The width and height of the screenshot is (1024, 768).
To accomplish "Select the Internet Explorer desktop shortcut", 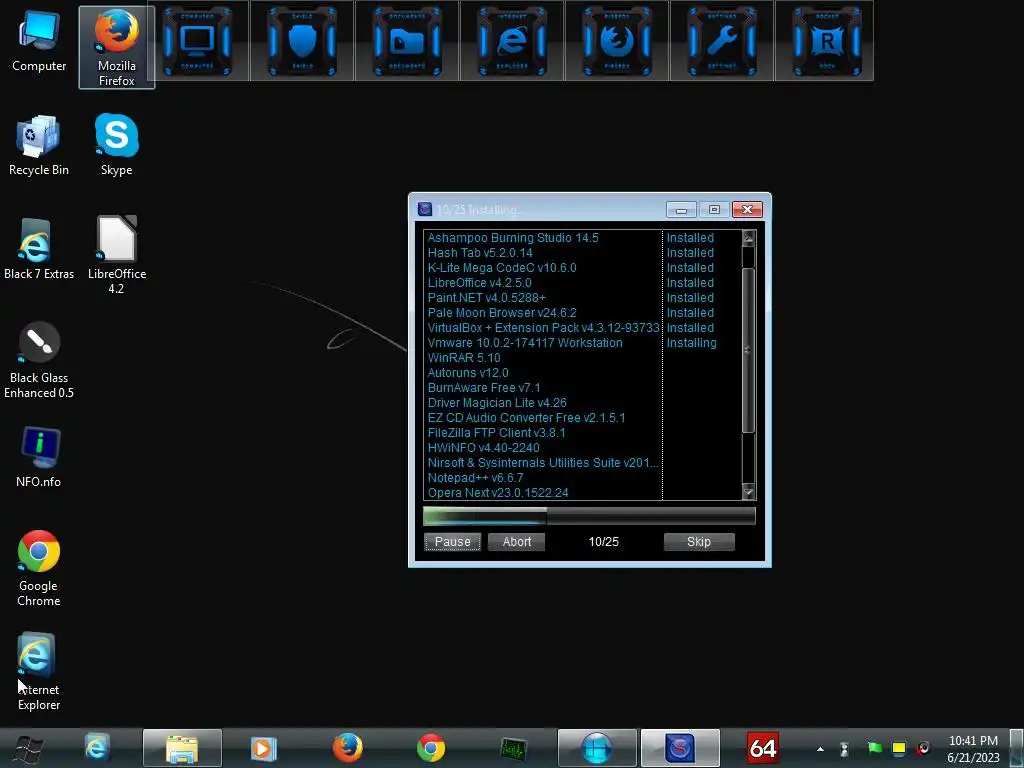I will tap(39, 671).
